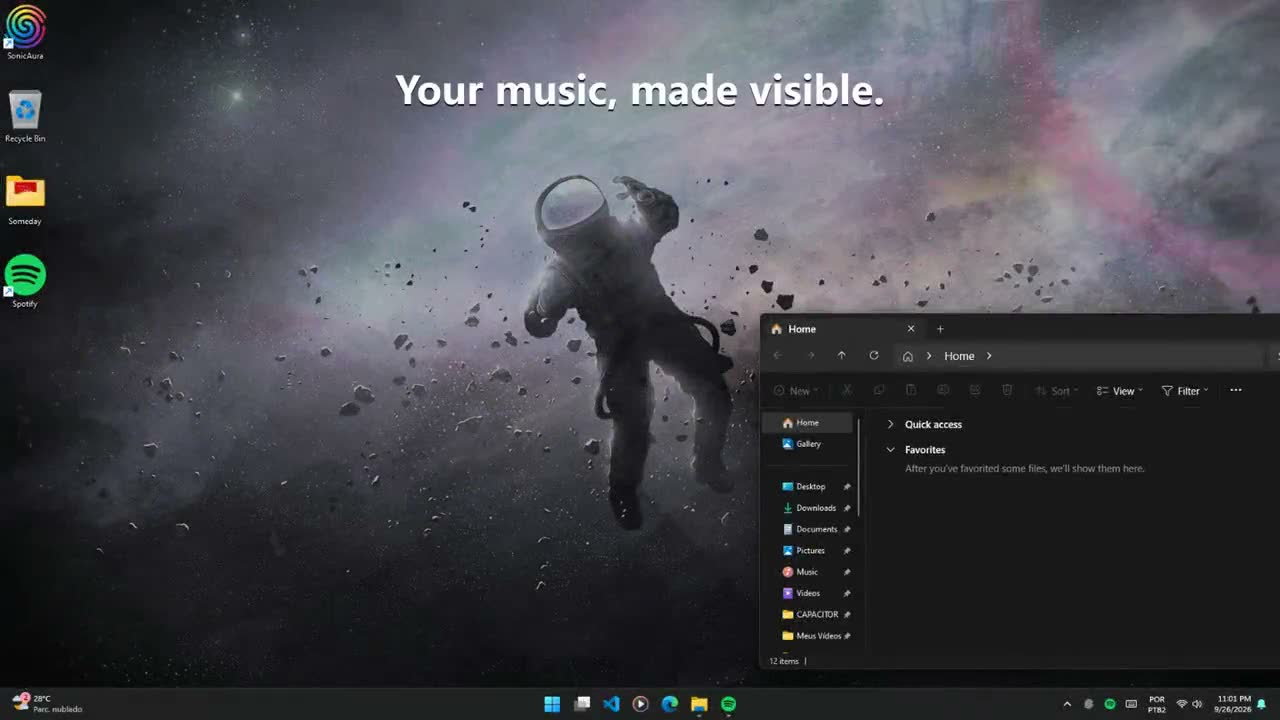Click the Home breadcrumb in the address bar
The image size is (1280, 720).
point(959,356)
